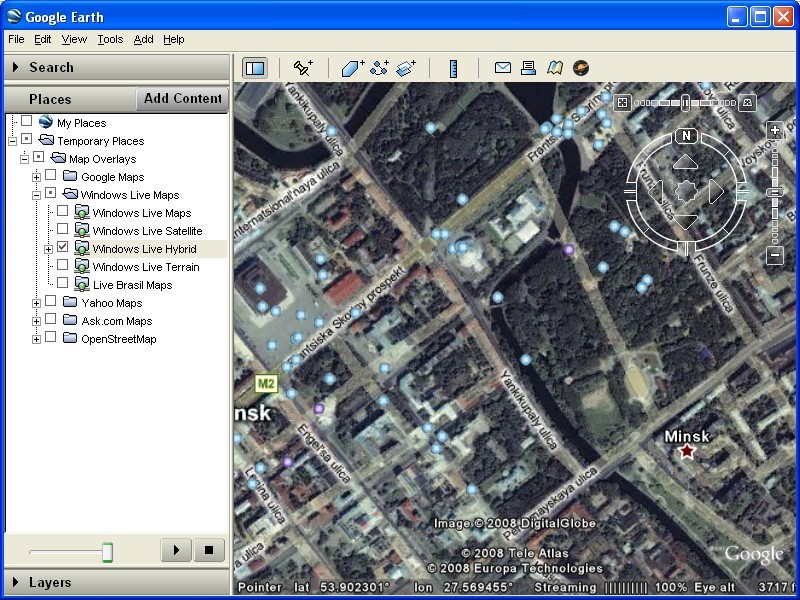Disable the Windows Live Hybrid checkbox
800x600 pixels.
[62, 248]
